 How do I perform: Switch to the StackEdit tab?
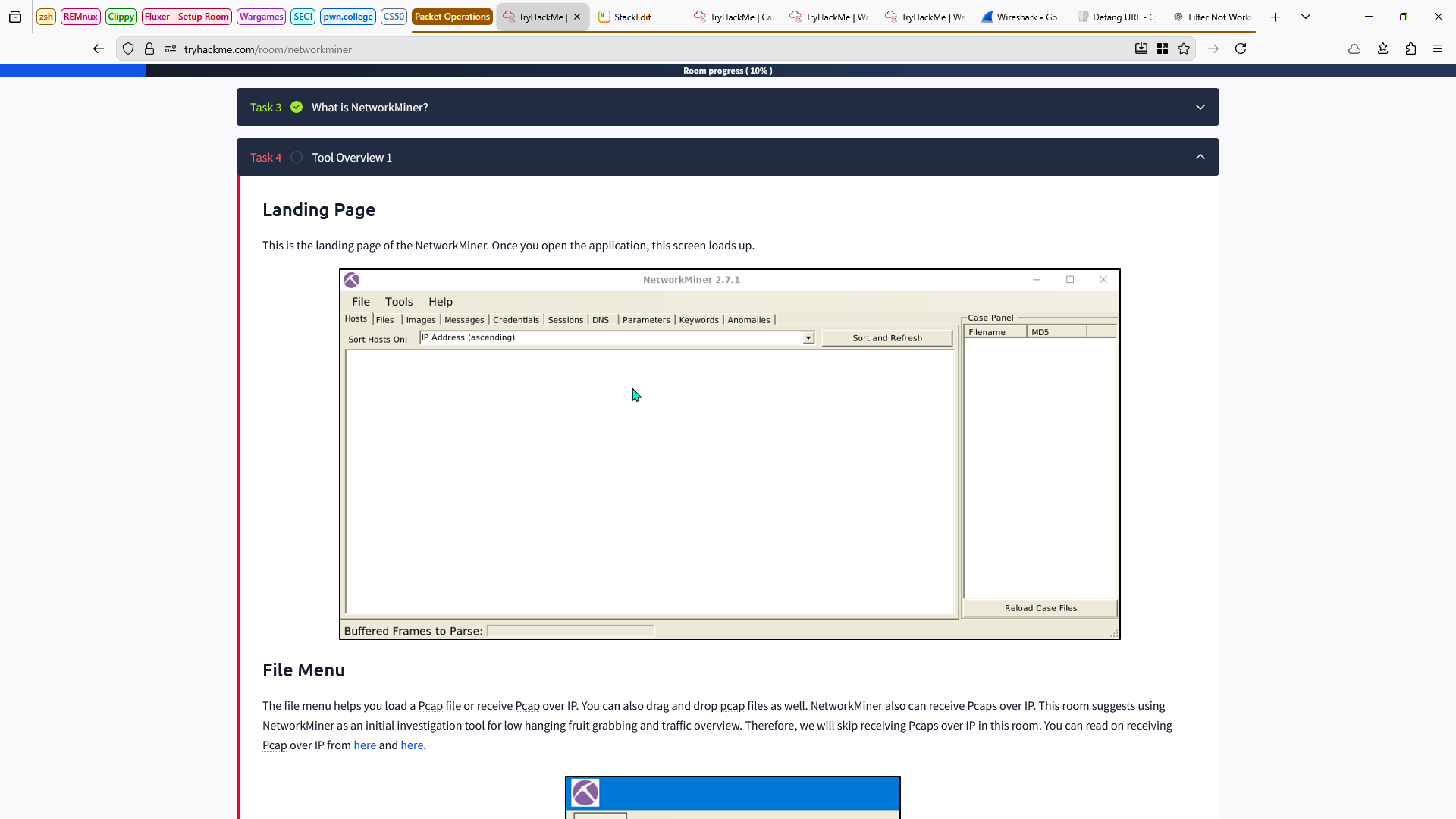click(x=632, y=17)
